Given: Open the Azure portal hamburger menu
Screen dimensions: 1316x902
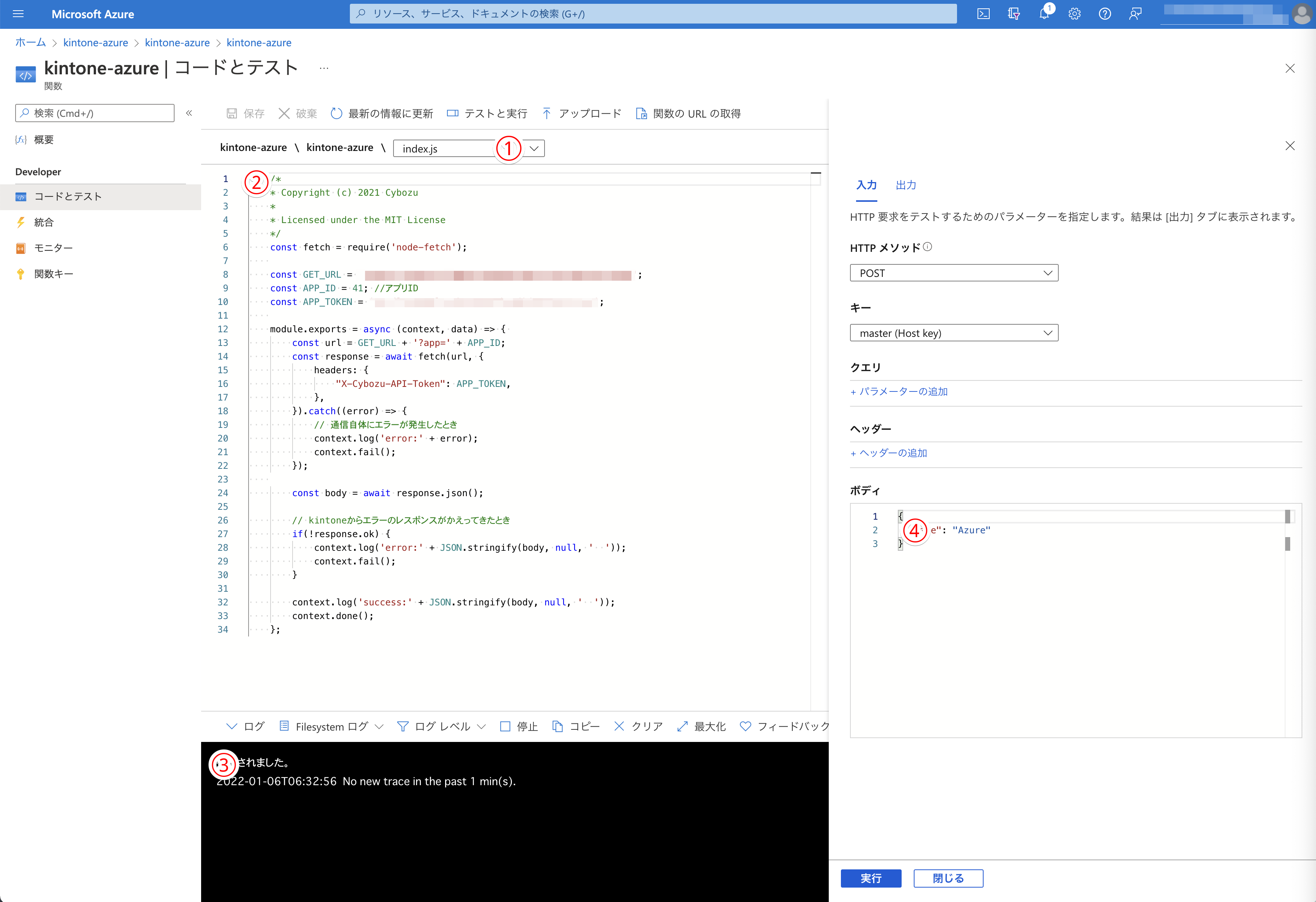Looking at the screenshot, I should [18, 14].
